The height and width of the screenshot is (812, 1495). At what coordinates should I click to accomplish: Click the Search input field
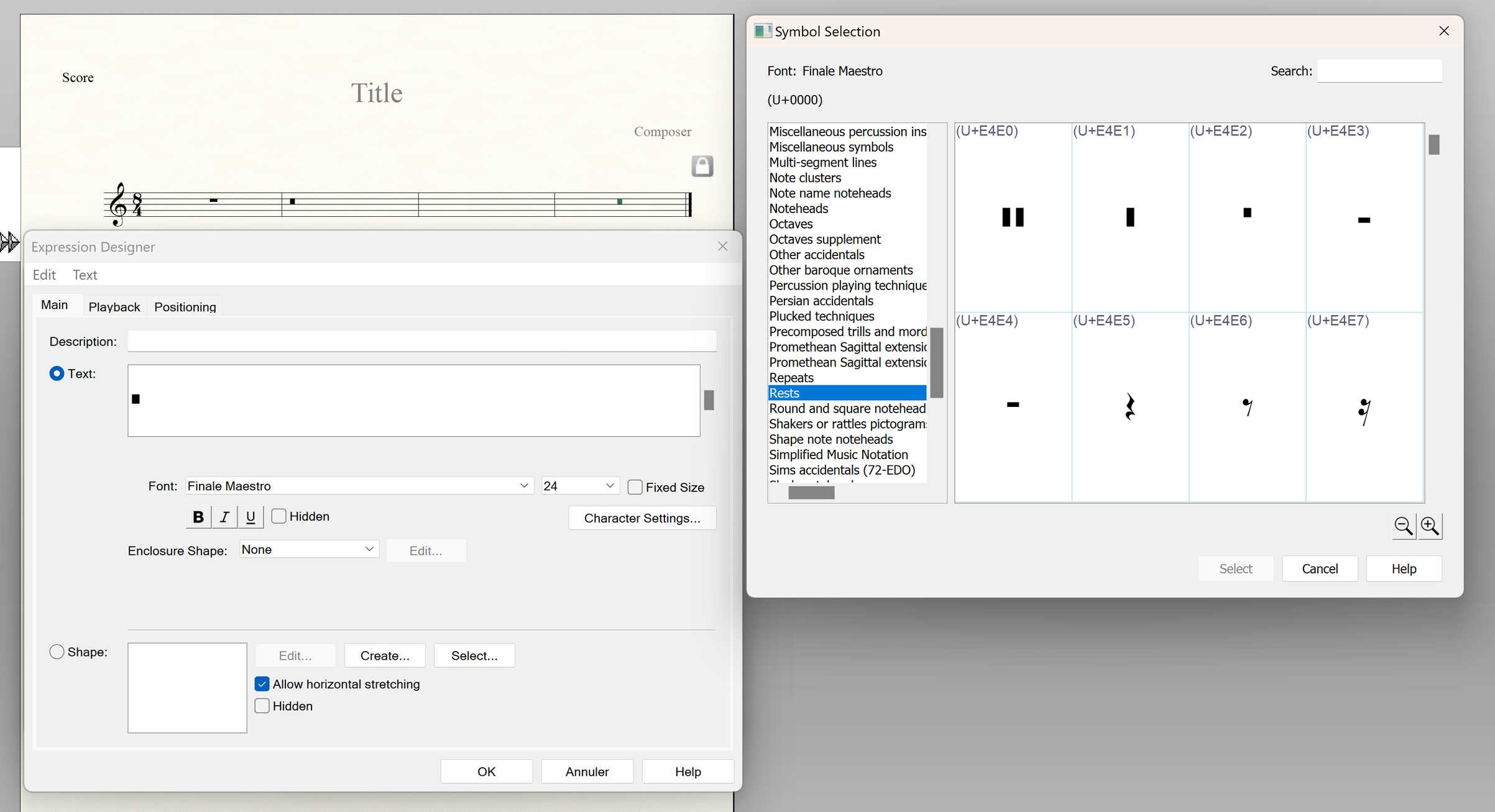(x=1379, y=71)
